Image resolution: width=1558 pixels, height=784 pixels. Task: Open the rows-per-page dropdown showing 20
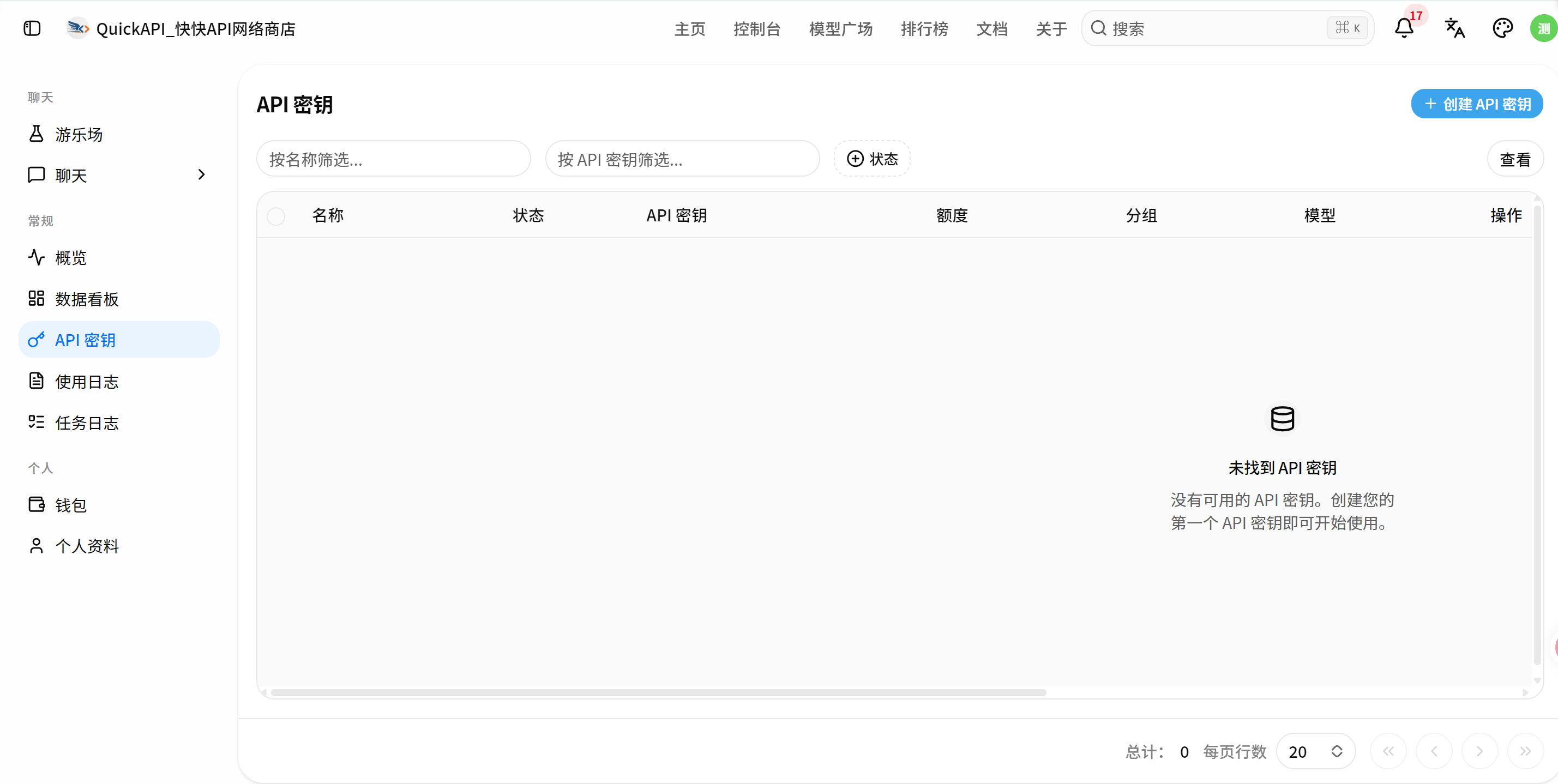click(x=1315, y=751)
